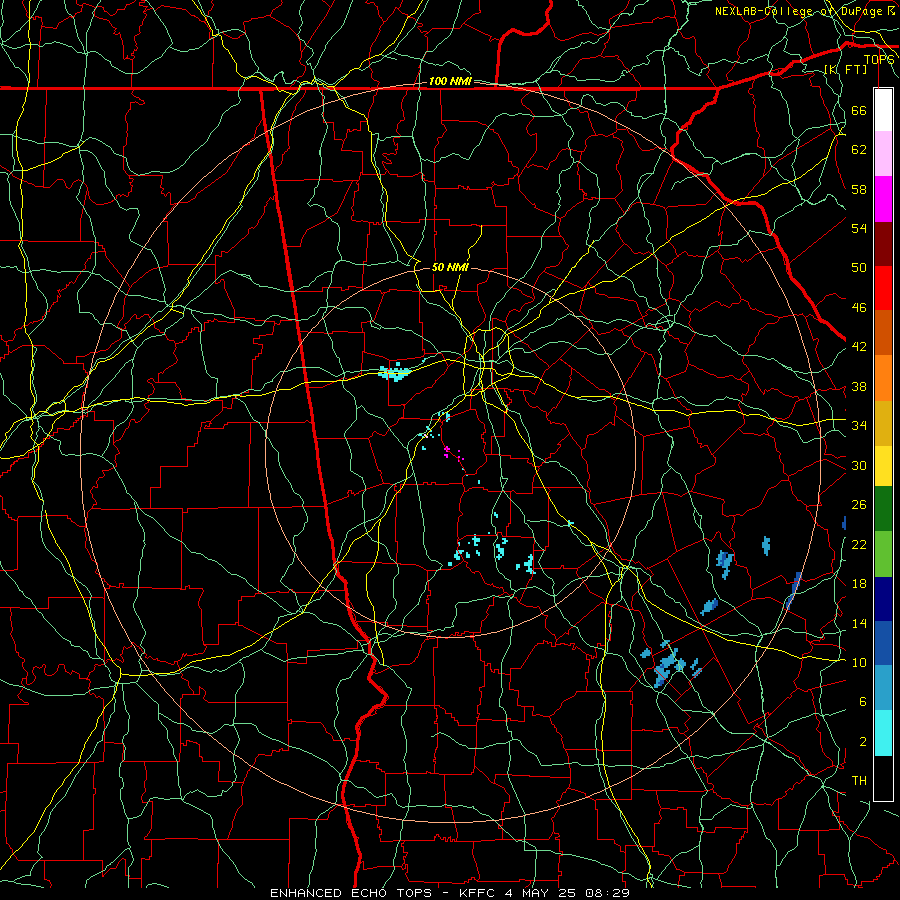Click the bright red legend swatch

883,288
